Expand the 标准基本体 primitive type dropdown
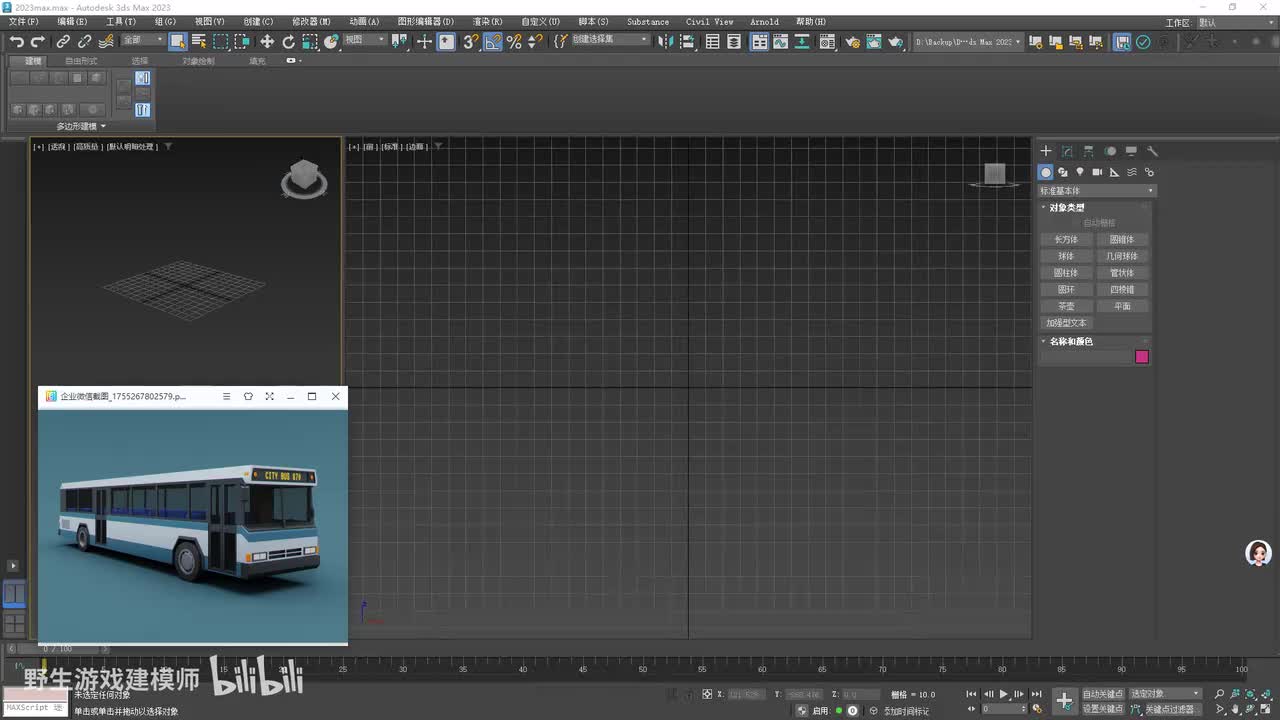This screenshot has height=720, width=1280. [1096, 190]
